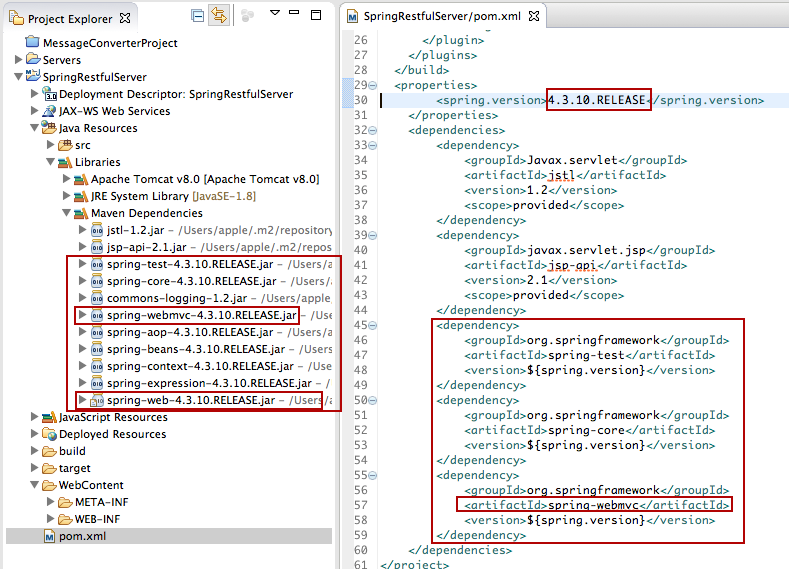
Task: Minimize the Project Explorer panel
Action: pyautogui.click(x=294, y=12)
